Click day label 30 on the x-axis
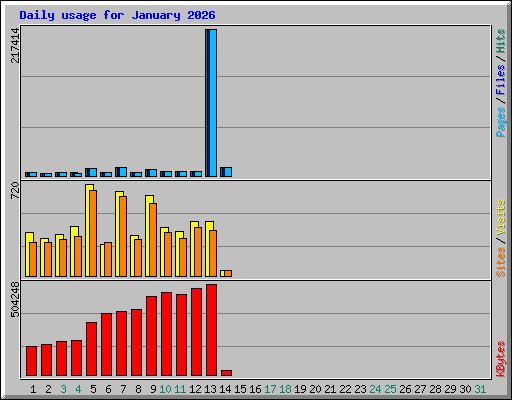This screenshot has width=512, height=400. (x=465, y=389)
